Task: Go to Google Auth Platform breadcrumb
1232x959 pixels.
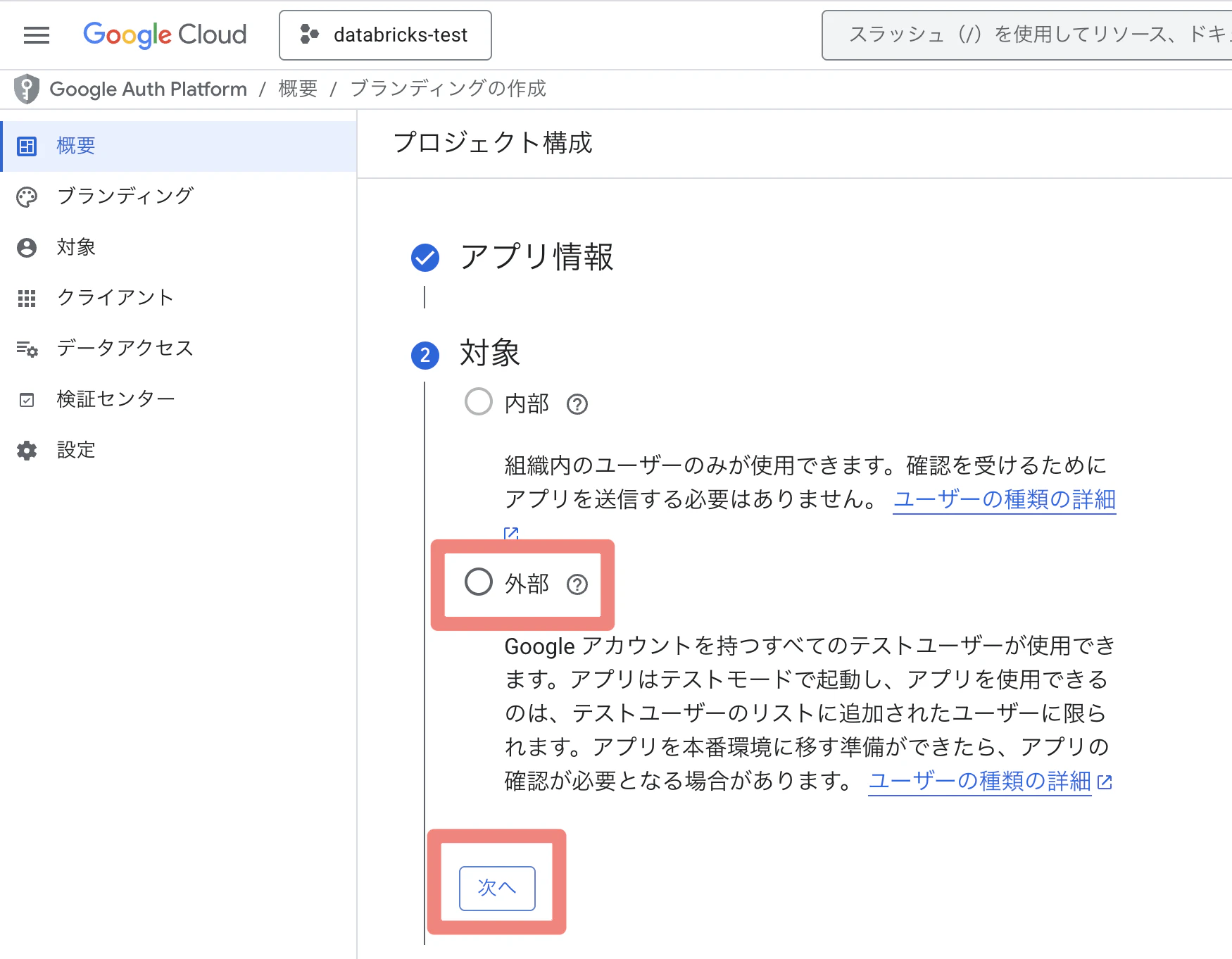Action: pyautogui.click(x=149, y=89)
